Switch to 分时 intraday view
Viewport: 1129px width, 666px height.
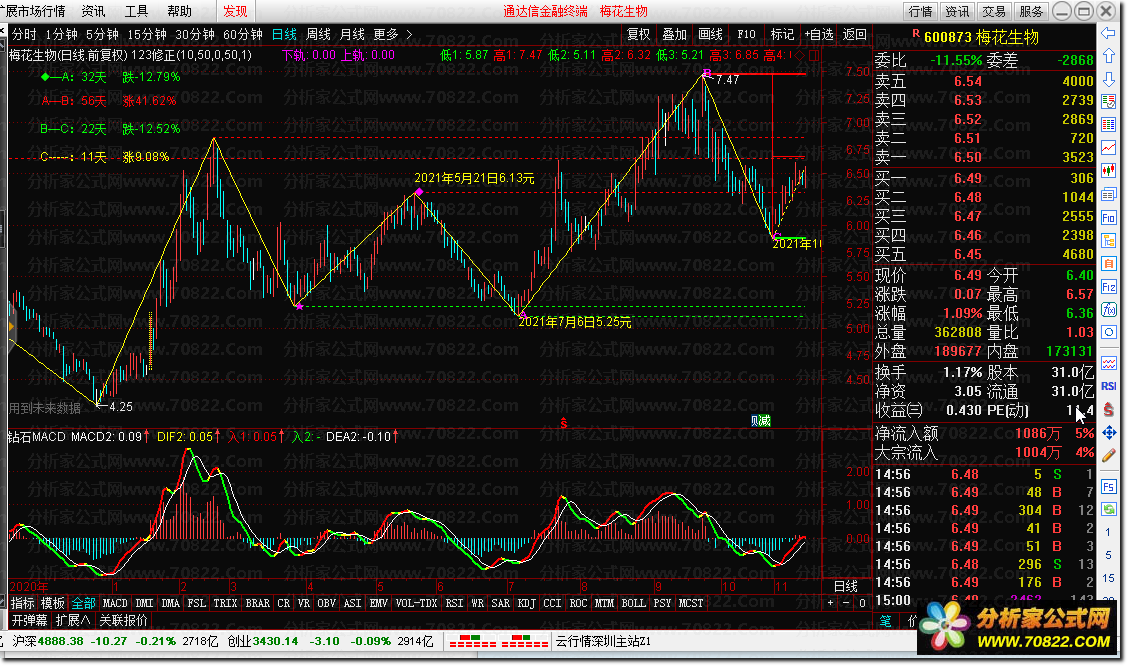click(24, 35)
